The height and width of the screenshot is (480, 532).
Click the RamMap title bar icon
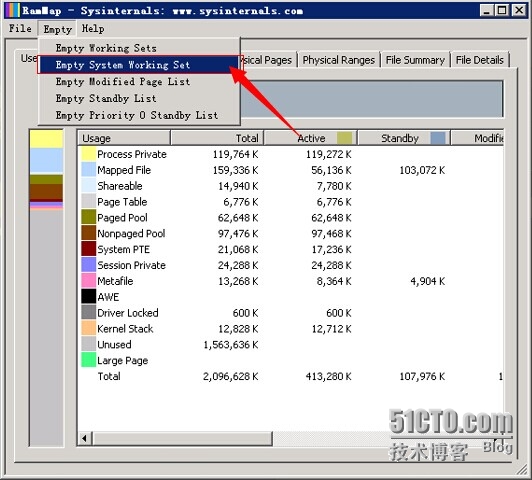tap(12, 11)
